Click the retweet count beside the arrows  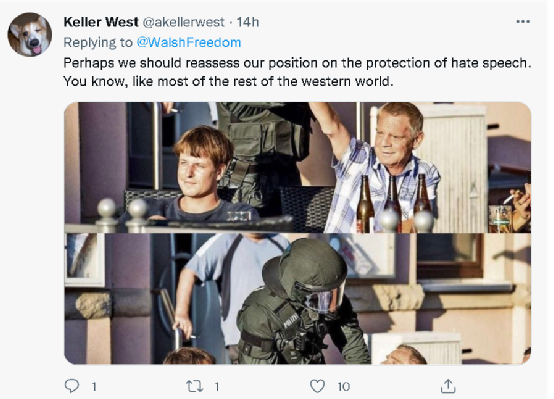217,387
